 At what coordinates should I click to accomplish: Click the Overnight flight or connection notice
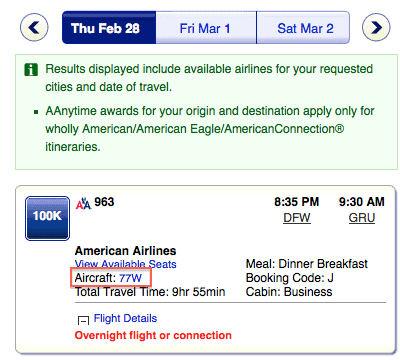(x=153, y=335)
